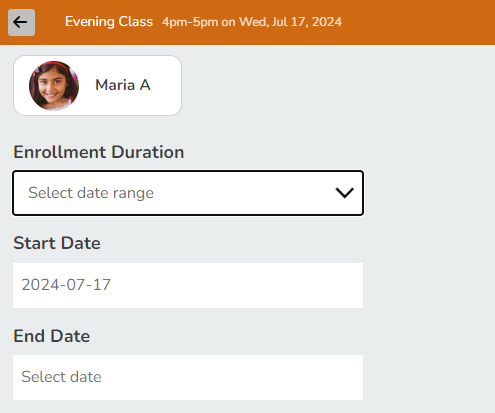Click the 2024-07-17 date value
Image resolution: width=495 pixels, height=413 pixels.
pyautogui.click(x=66, y=285)
